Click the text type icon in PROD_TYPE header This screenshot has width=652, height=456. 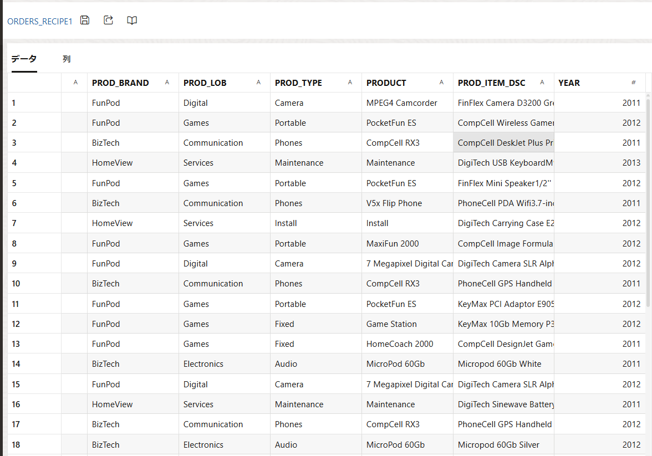[350, 82]
